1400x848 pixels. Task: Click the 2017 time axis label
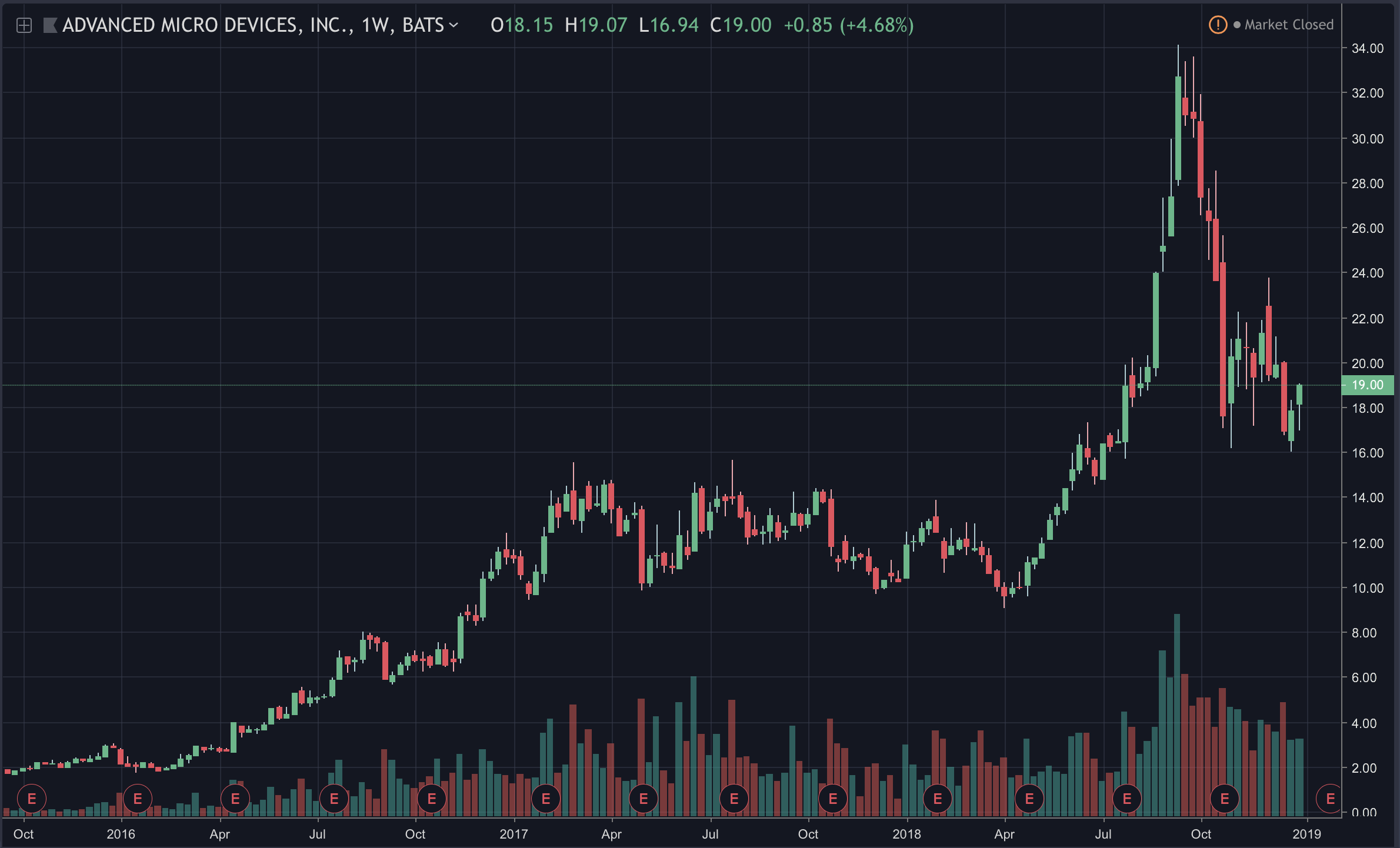click(514, 834)
